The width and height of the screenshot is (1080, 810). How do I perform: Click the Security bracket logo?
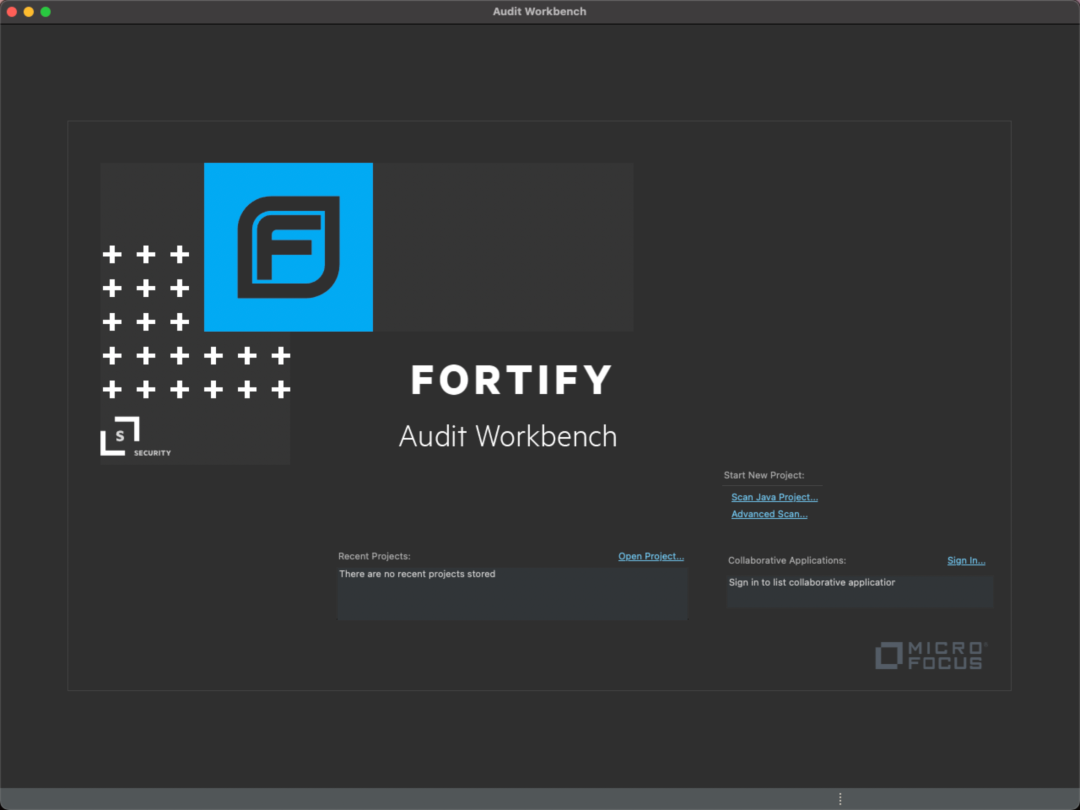pos(135,436)
